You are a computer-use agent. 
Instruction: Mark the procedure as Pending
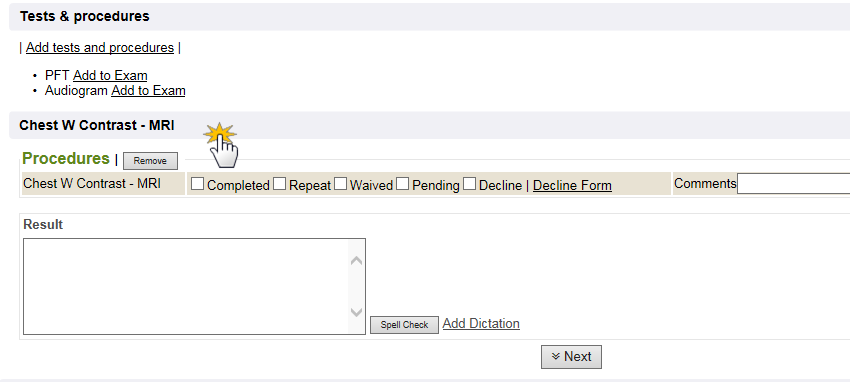[402, 184]
